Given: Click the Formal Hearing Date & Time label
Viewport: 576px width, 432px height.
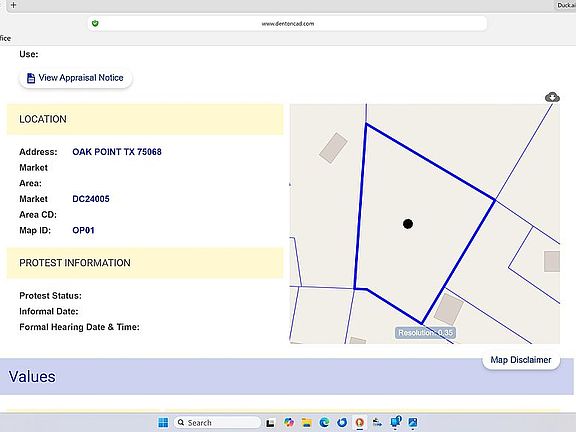Looking at the screenshot, I should 79,327.
